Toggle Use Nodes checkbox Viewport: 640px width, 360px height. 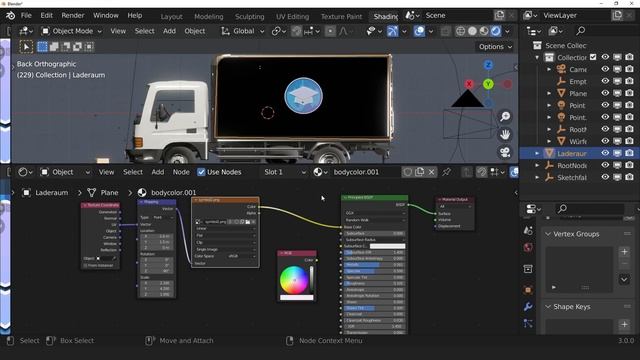(x=201, y=172)
